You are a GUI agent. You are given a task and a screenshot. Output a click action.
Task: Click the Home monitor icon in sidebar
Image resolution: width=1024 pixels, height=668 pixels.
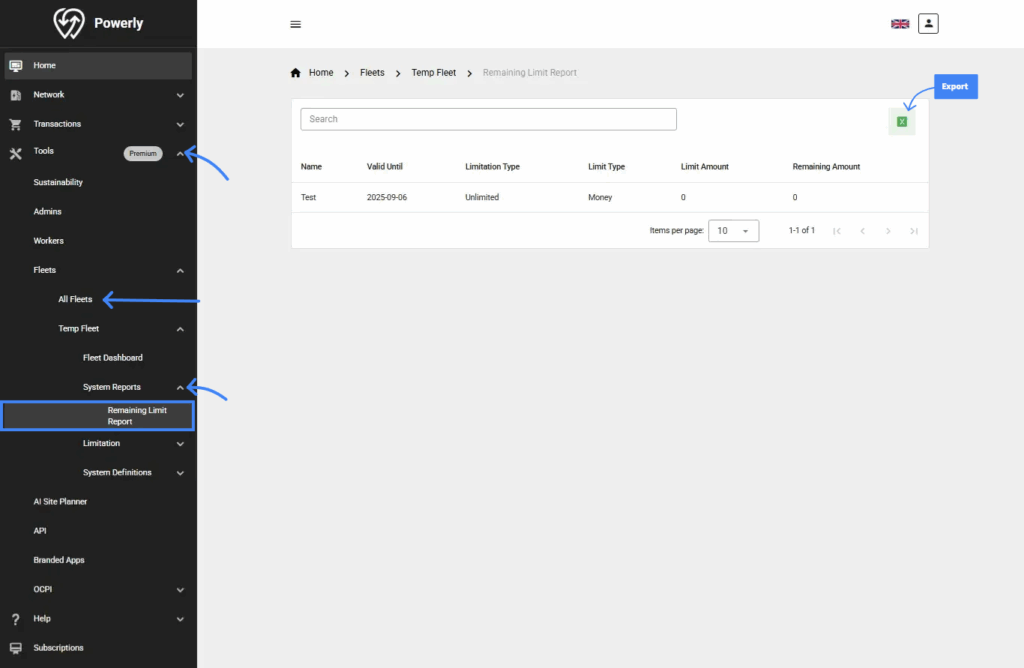click(x=15, y=66)
